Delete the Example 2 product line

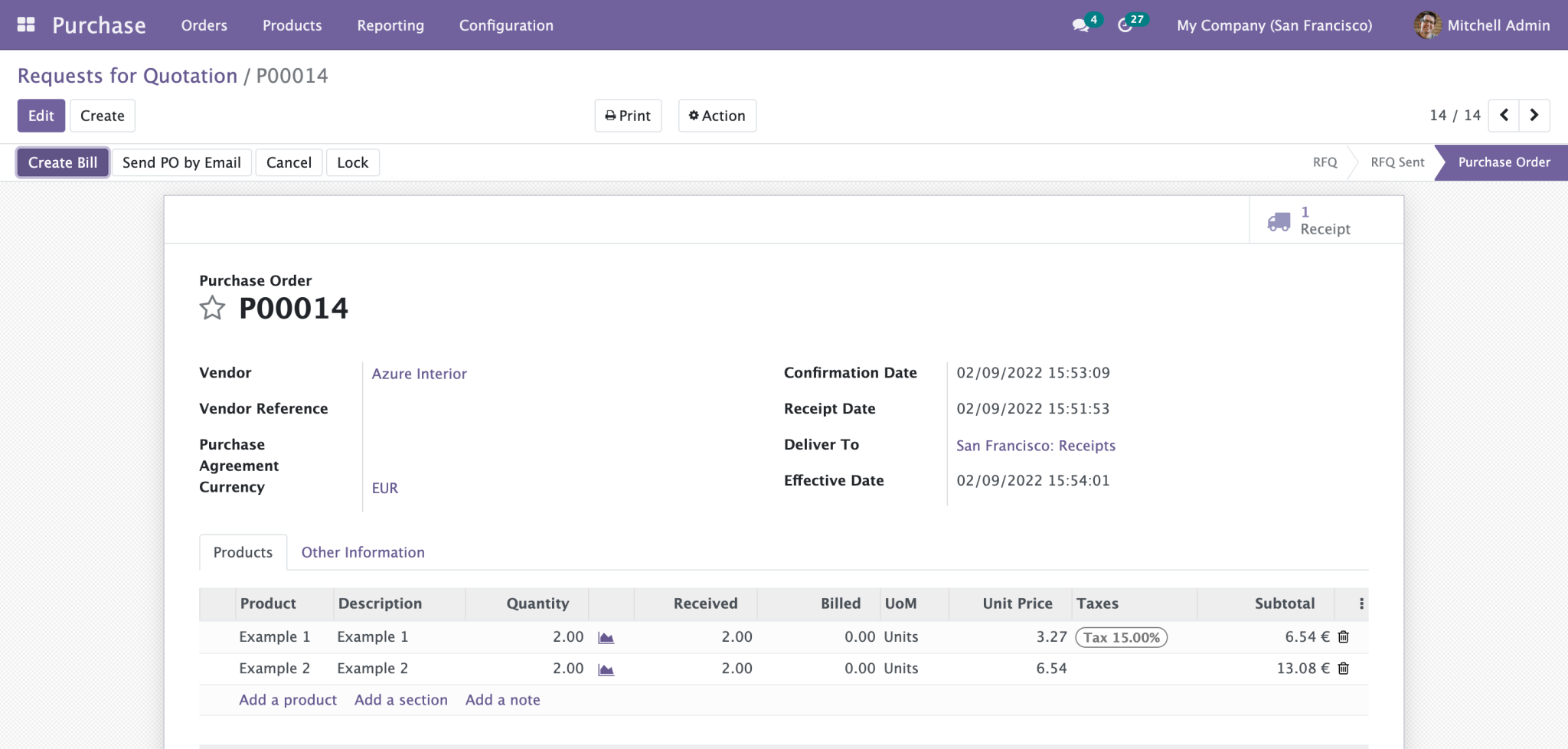pyautogui.click(x=1344, y=668)
